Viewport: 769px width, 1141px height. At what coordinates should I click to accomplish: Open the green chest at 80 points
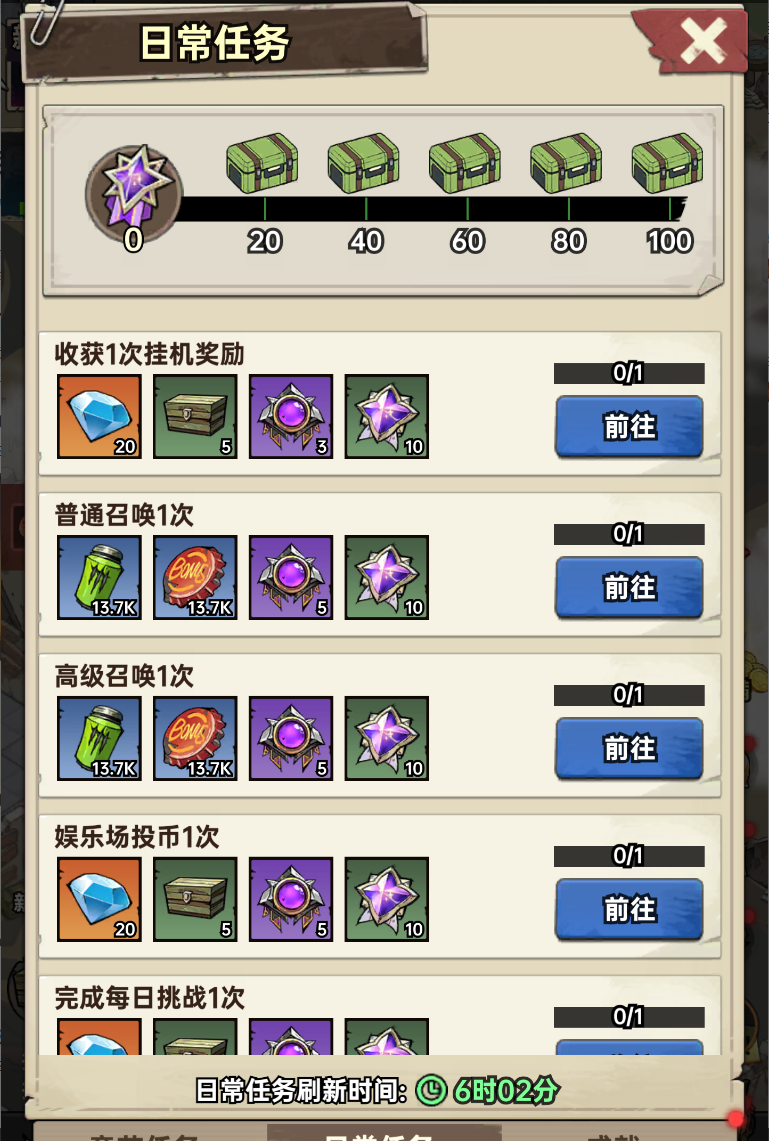pos(566,164)
